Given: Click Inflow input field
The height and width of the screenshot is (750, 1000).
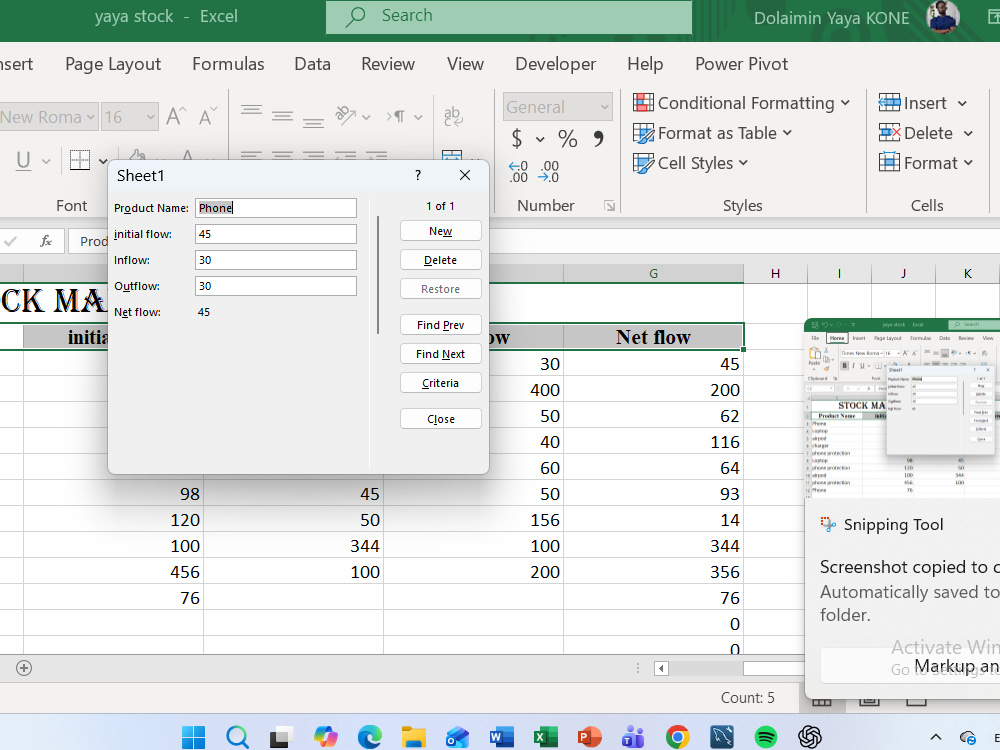Looking at the screenshot, I should point(276,260).
